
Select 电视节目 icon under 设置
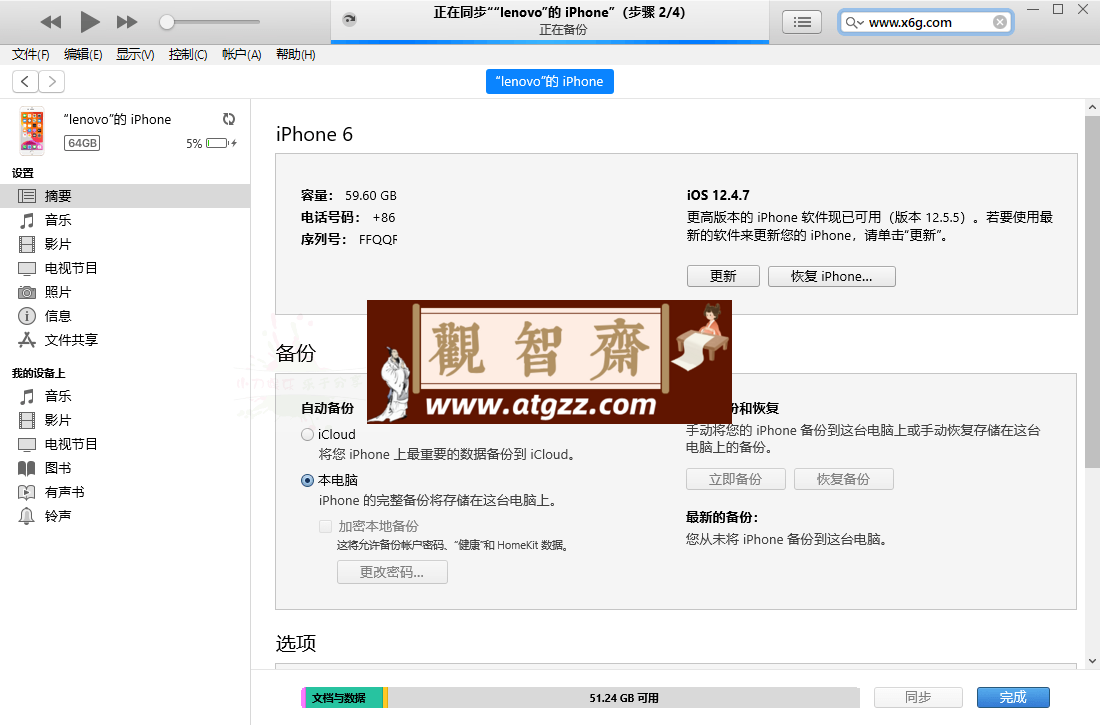[27, 268]
